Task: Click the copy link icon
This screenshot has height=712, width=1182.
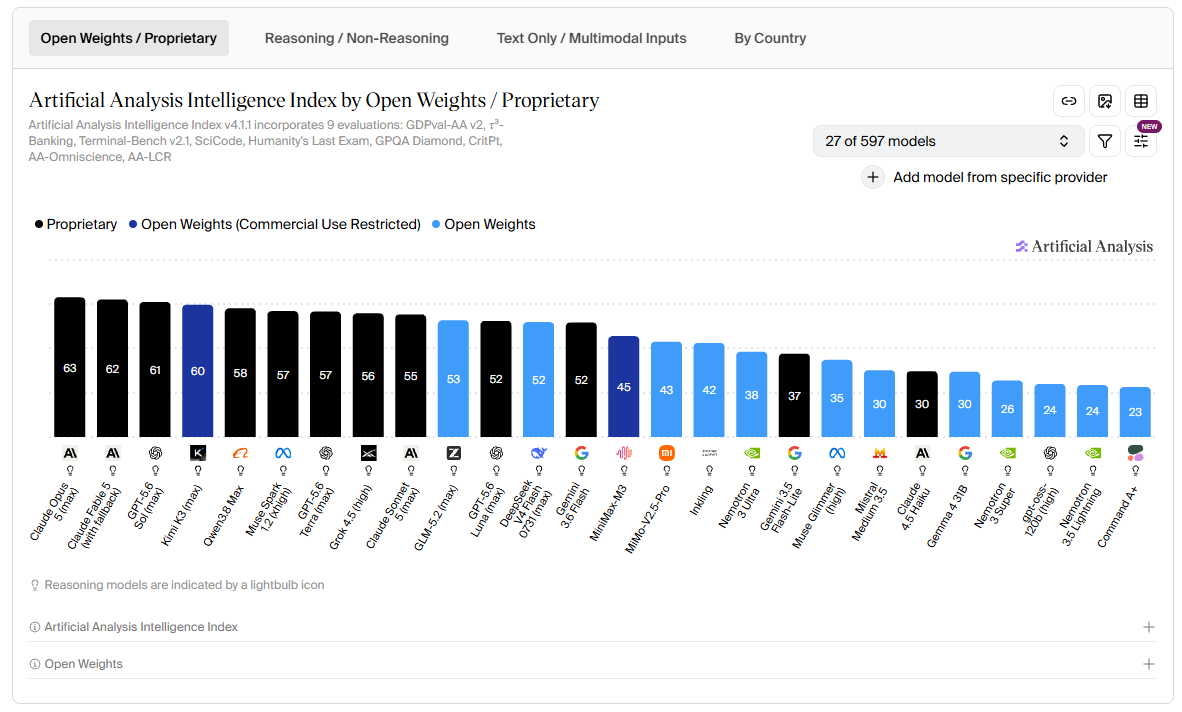Action: pyautogui.click(x=1068, y=101)
